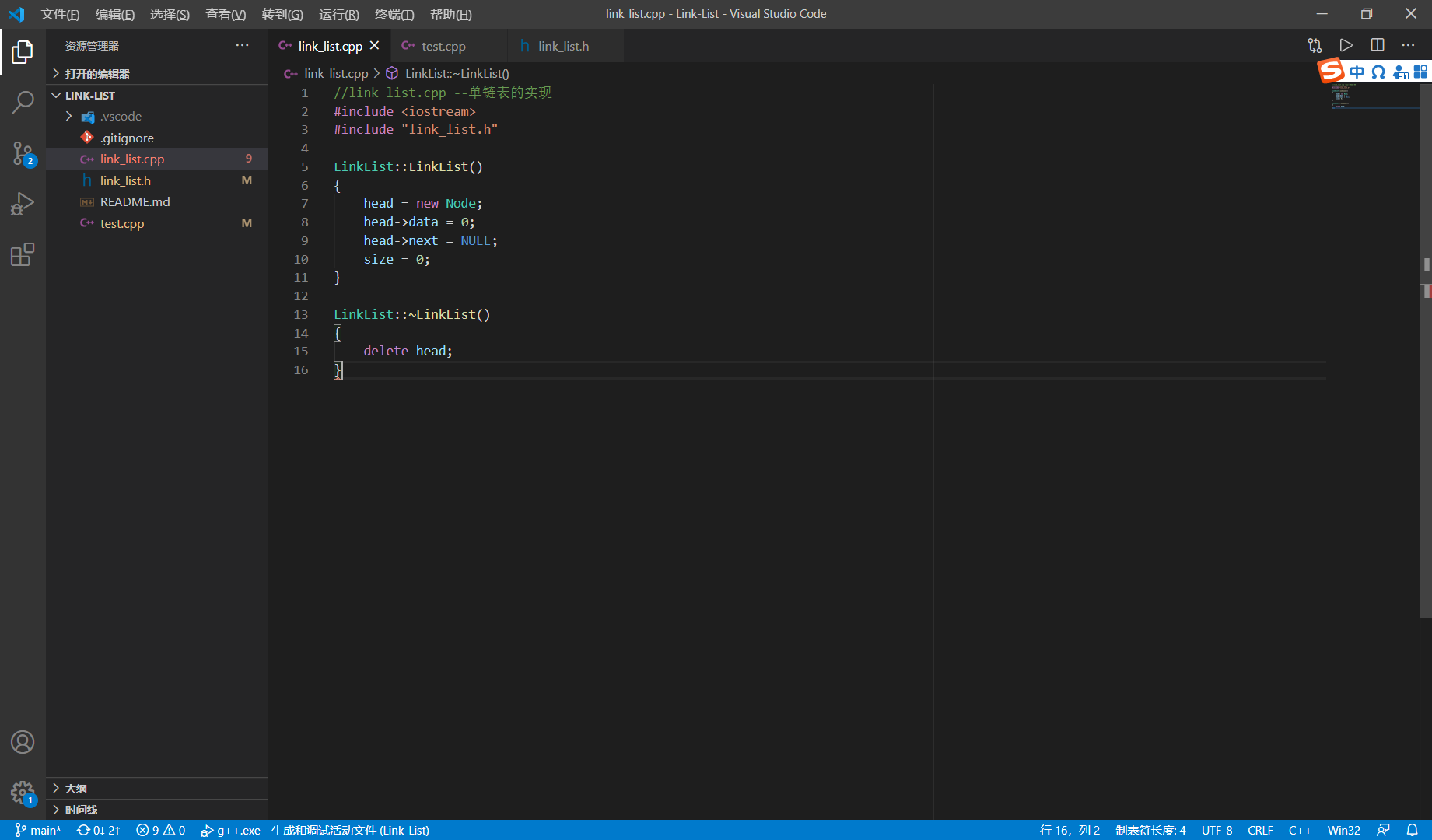The image size is (1432, 840).
Task: Click link_list.cpp in the breadcrumb
Action: [336, 73]
